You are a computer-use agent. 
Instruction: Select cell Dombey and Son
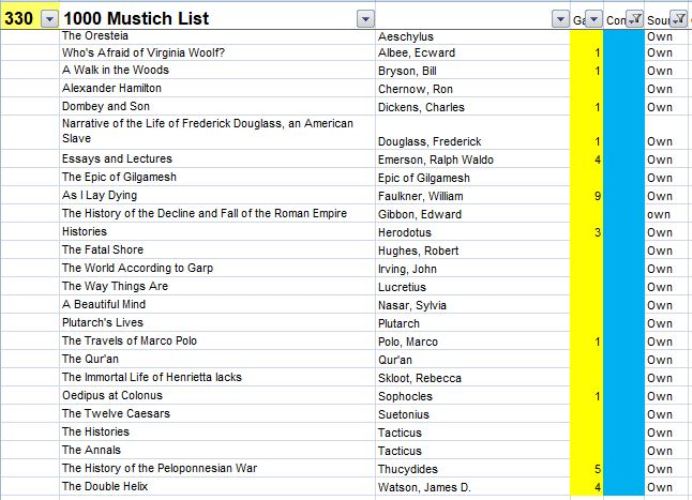click(217, 106)
